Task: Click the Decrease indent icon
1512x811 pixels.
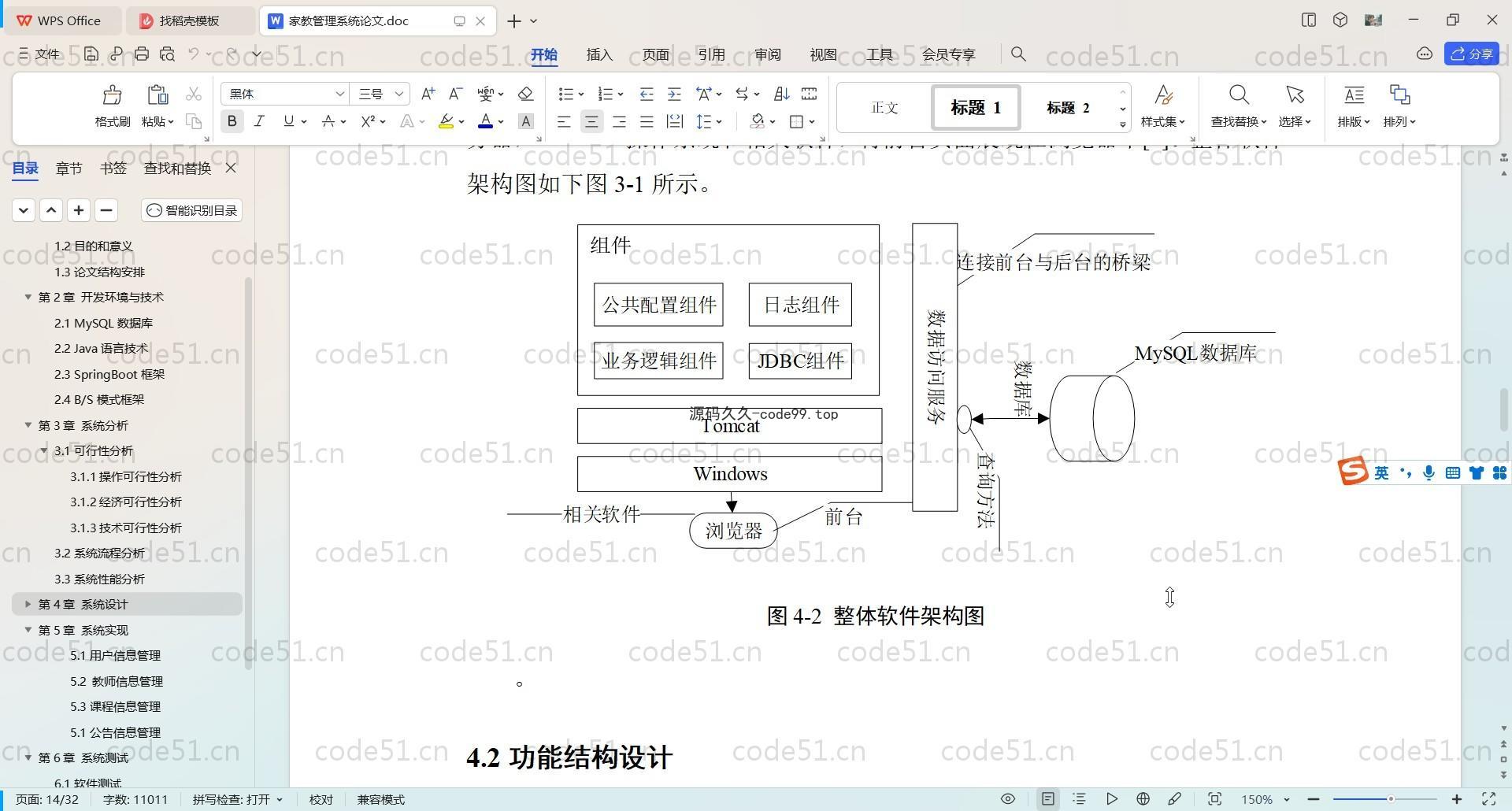Action: click(647, 94)
